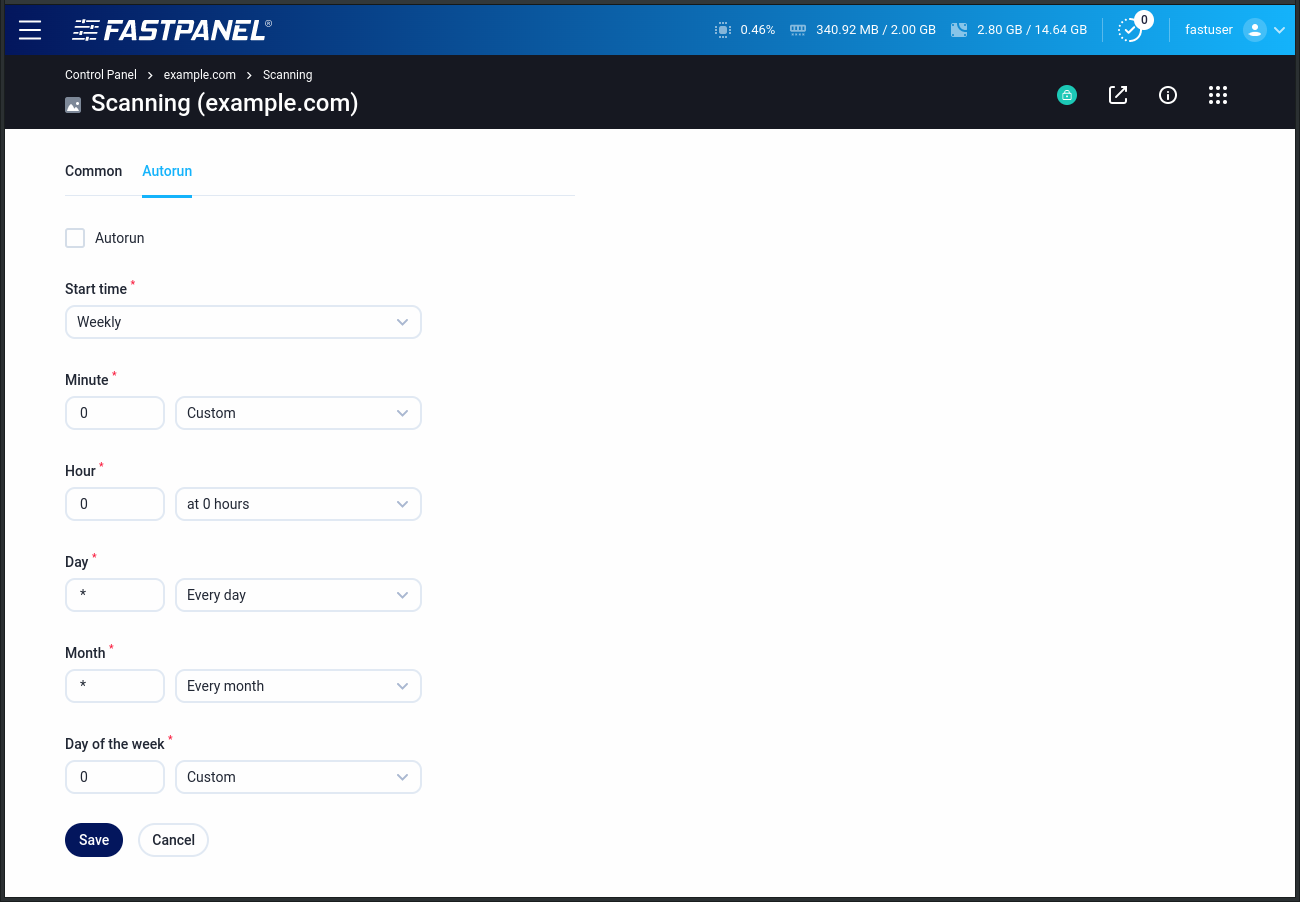Expand the fastuser account menu chevron
This screenshot has height=902, width=1300.
click(x=1279, y=30)
